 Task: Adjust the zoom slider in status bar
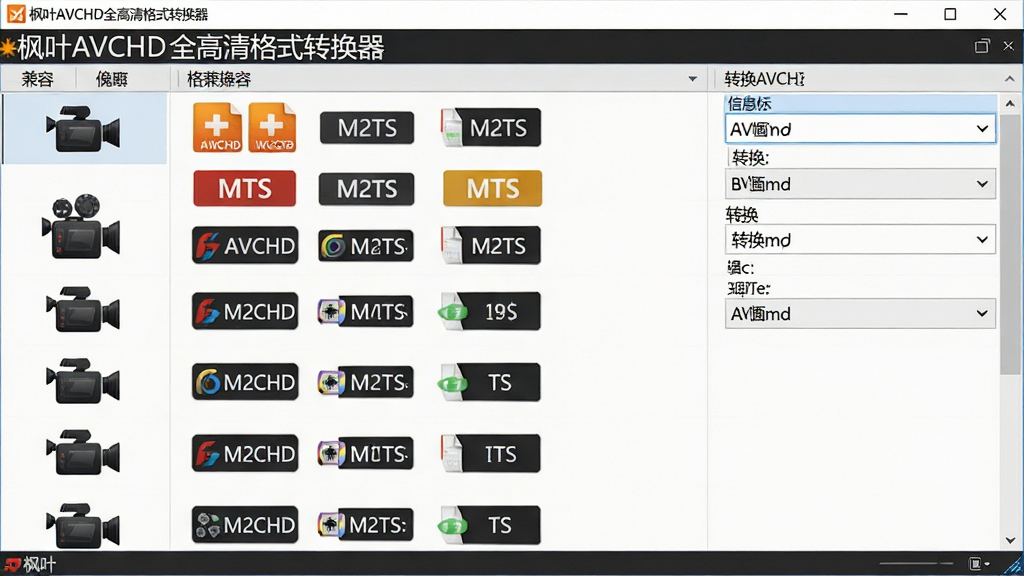(x=916, y=564)
